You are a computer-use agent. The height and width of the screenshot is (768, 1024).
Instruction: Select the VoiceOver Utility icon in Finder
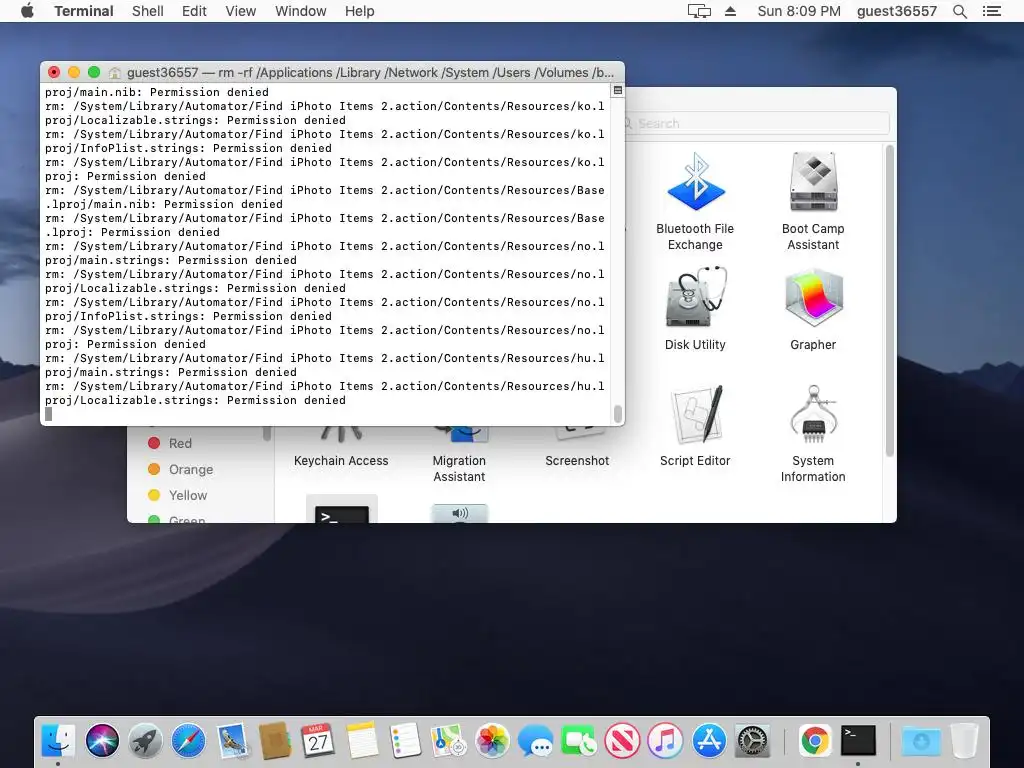[x=460, y=513]
